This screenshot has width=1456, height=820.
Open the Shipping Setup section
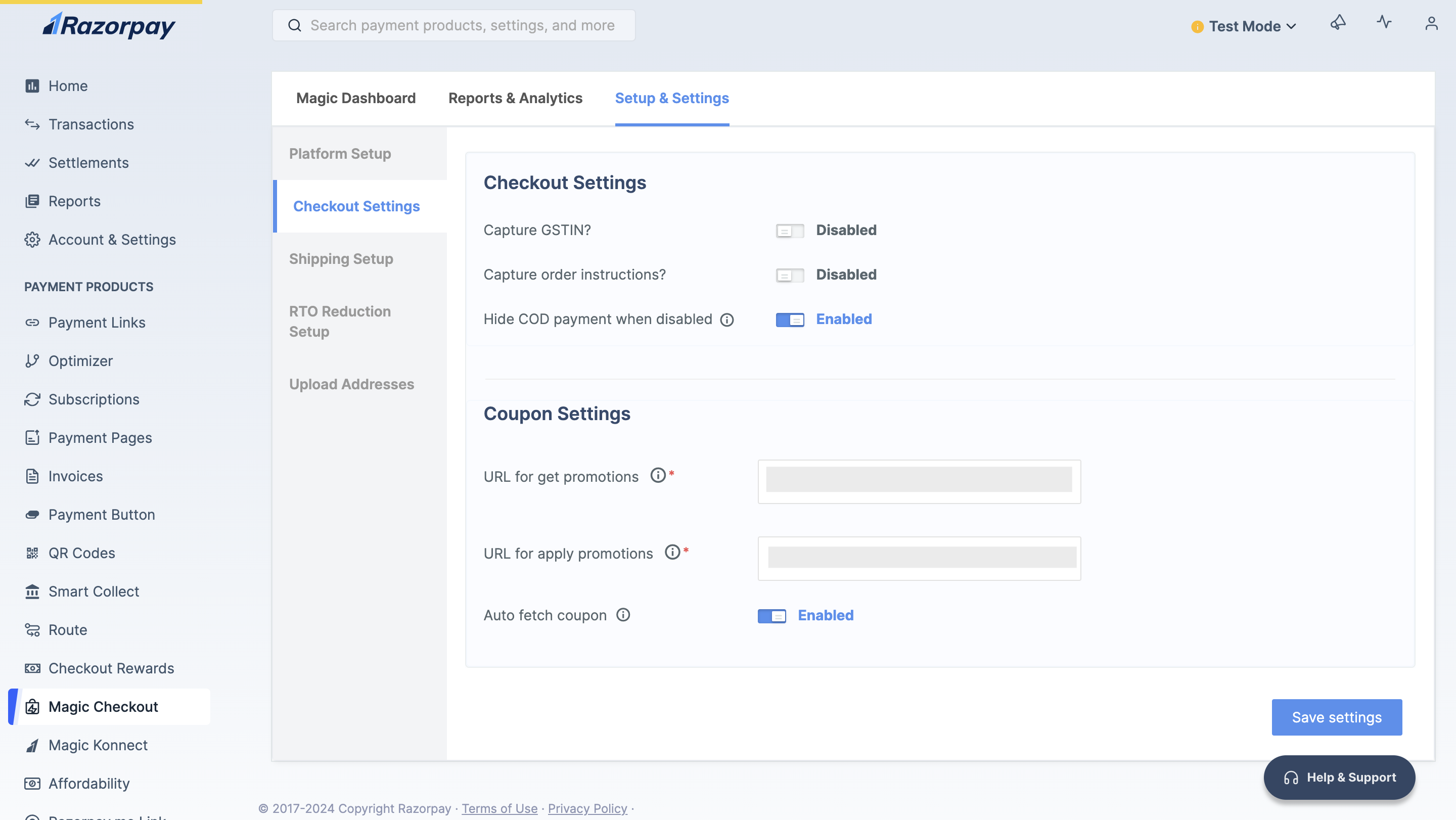point(360,259)
